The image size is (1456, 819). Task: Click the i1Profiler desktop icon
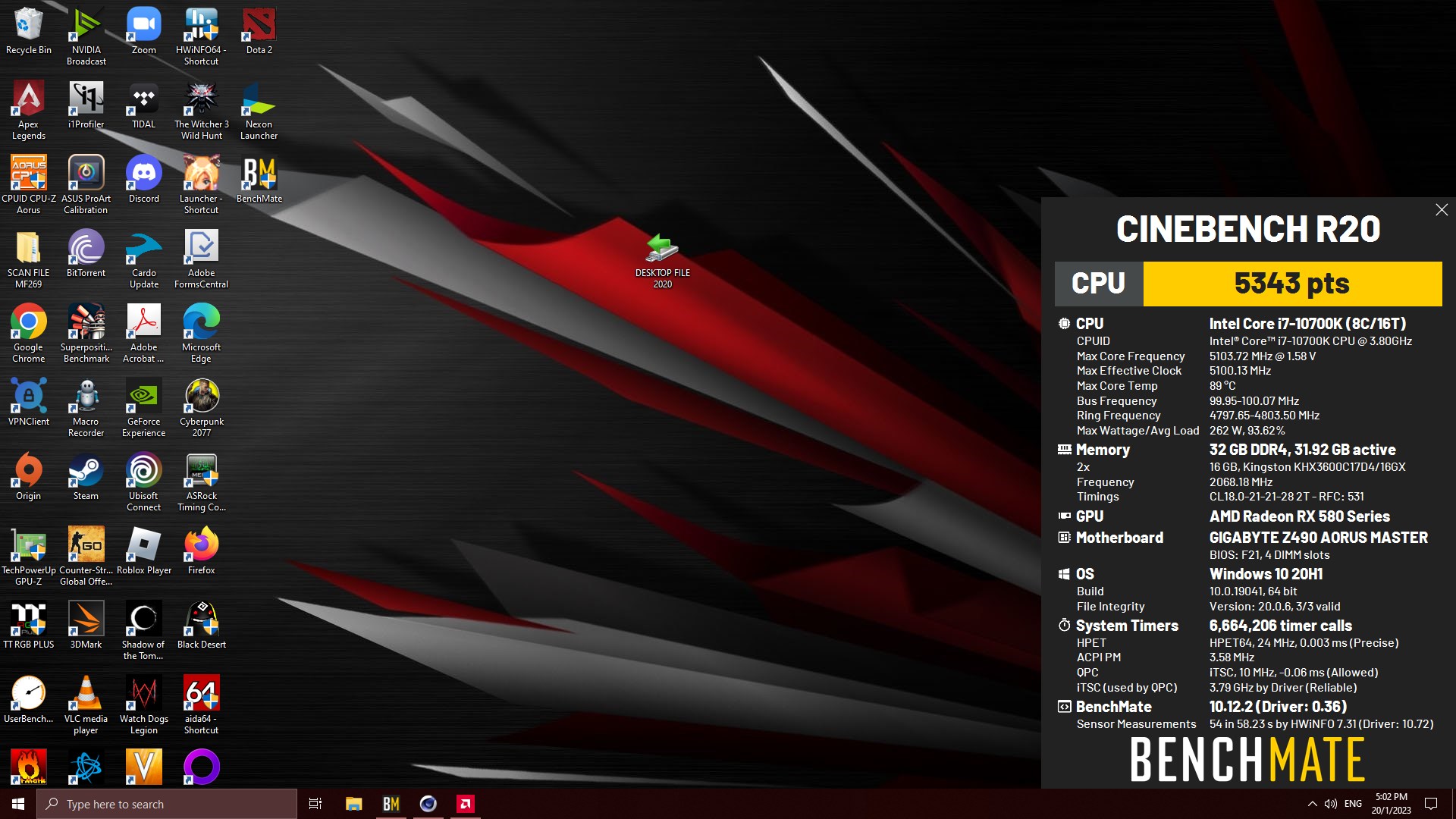click(86, 106)
